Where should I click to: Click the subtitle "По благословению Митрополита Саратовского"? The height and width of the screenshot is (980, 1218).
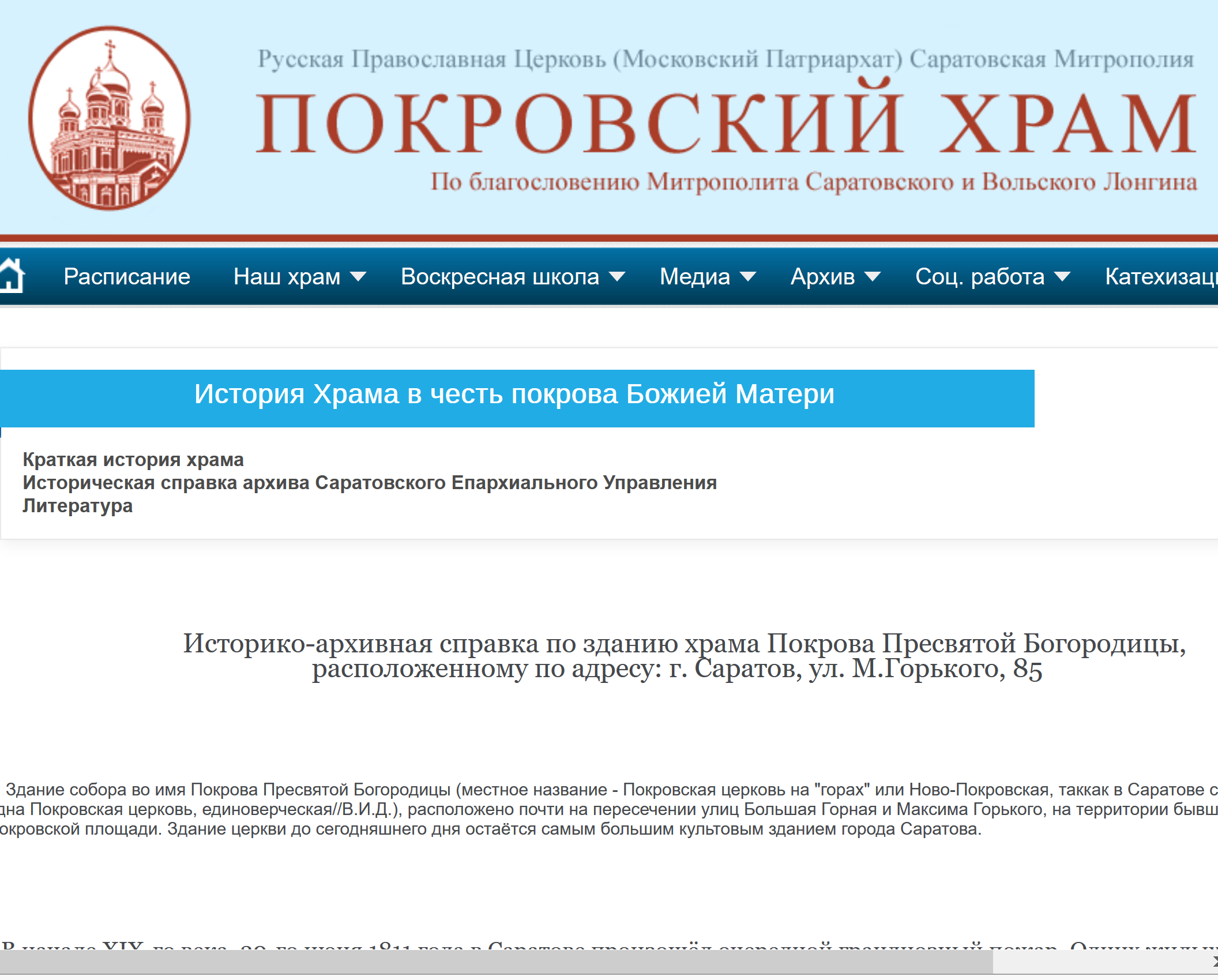click(814, 182)
